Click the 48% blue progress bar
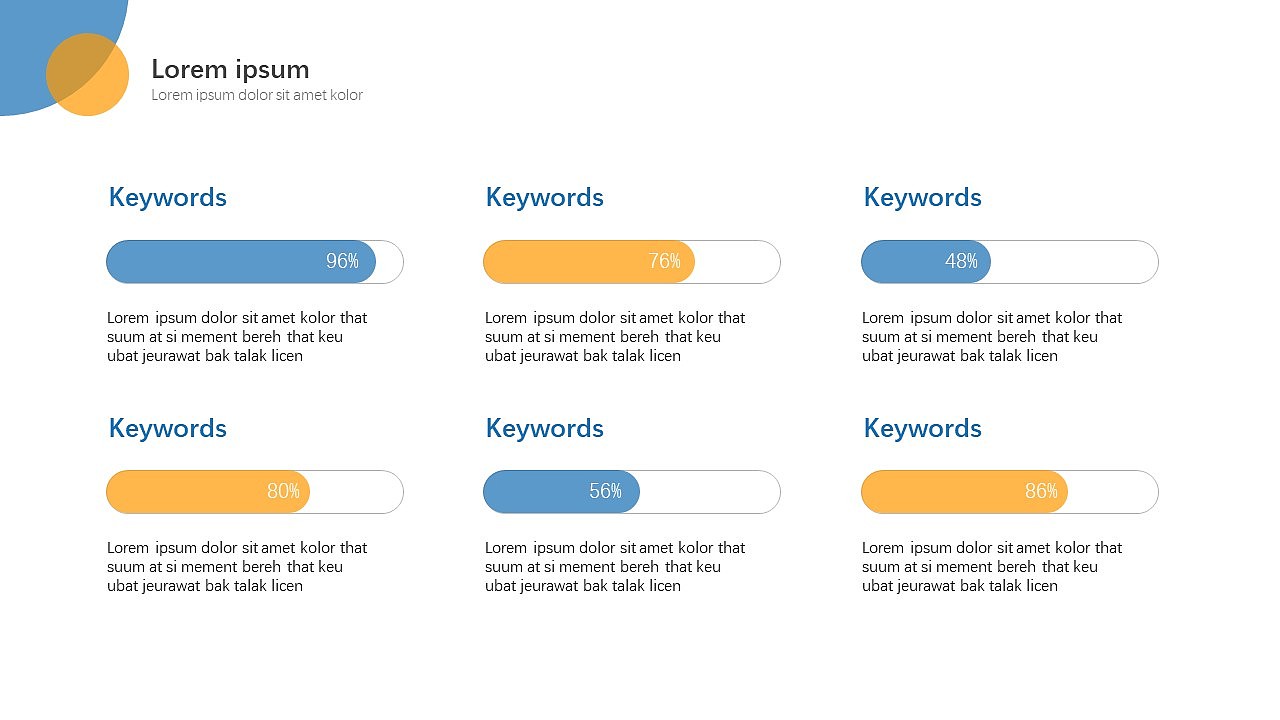The image size is (1280, 720). tap(925, 262)
